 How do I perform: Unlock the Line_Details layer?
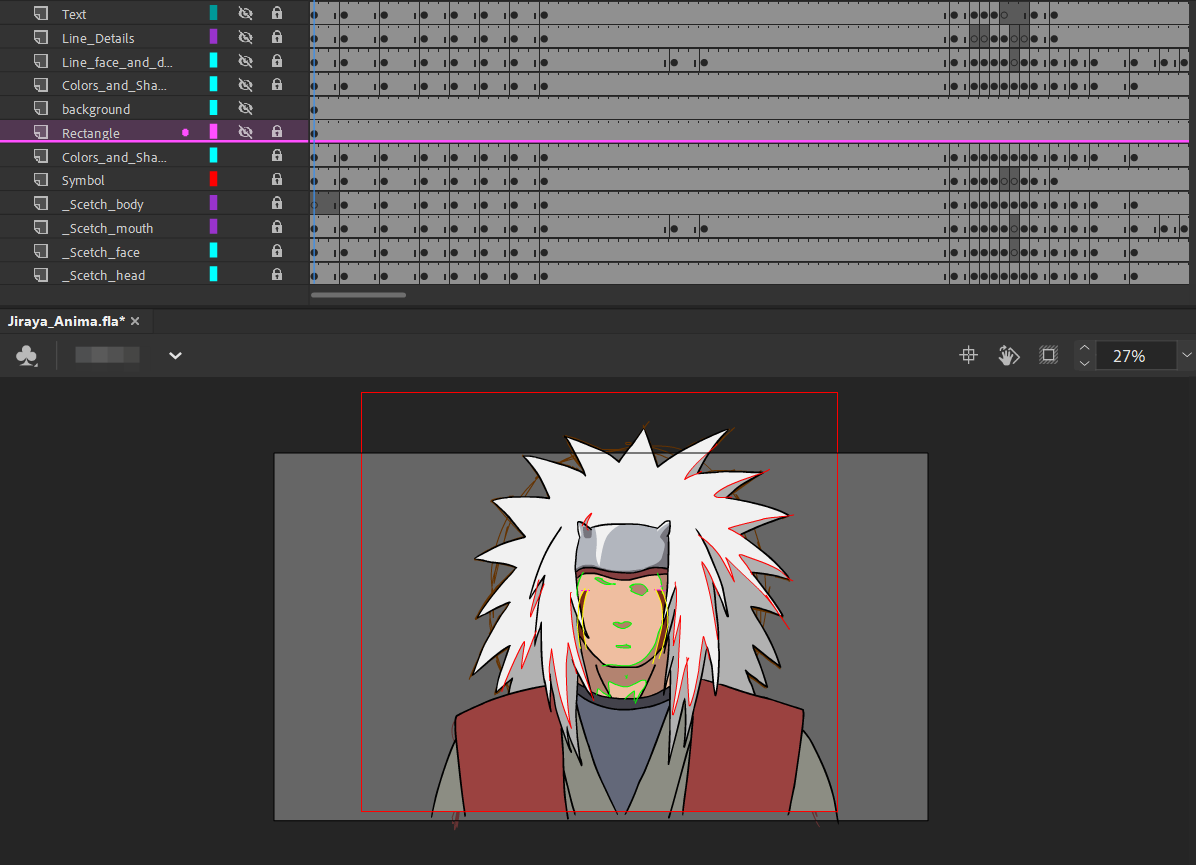tap(277, 37)
